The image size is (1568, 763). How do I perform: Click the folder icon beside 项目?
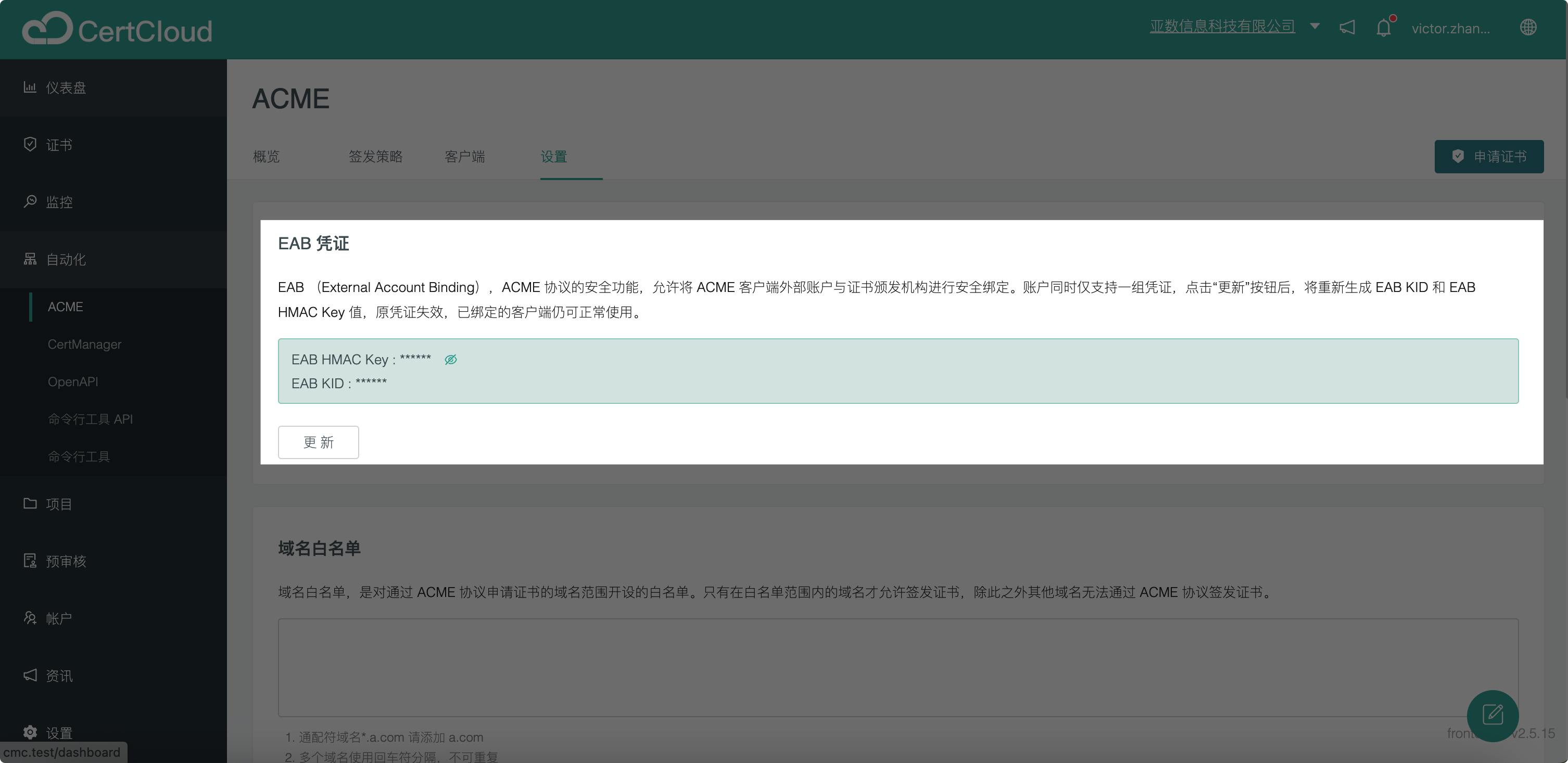(x=30, y=503)
